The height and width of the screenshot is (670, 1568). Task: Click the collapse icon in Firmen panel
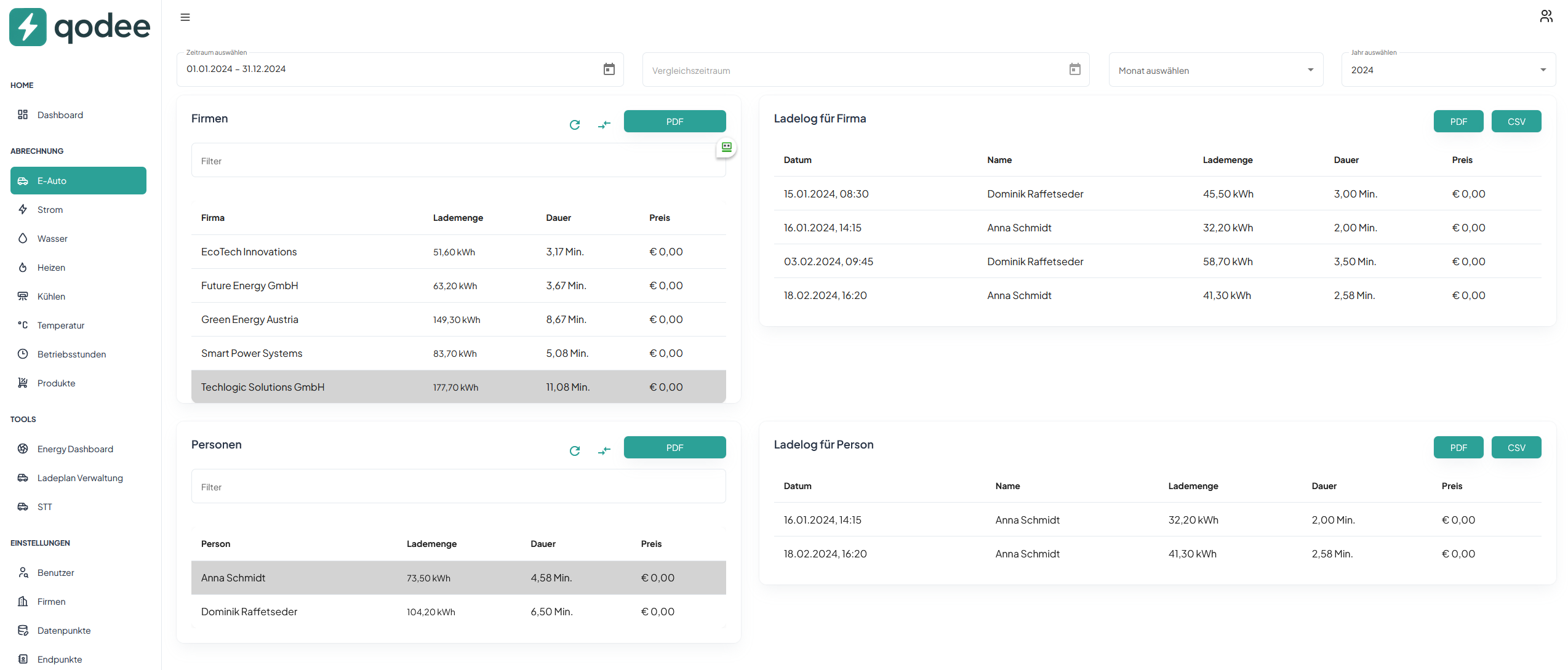604,125
